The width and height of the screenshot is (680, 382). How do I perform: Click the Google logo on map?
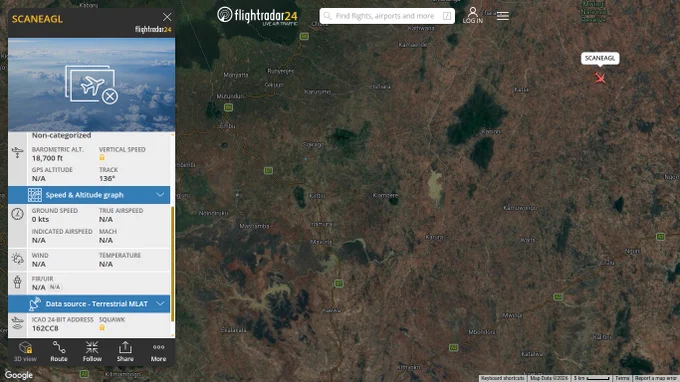(x=19, y=375)
